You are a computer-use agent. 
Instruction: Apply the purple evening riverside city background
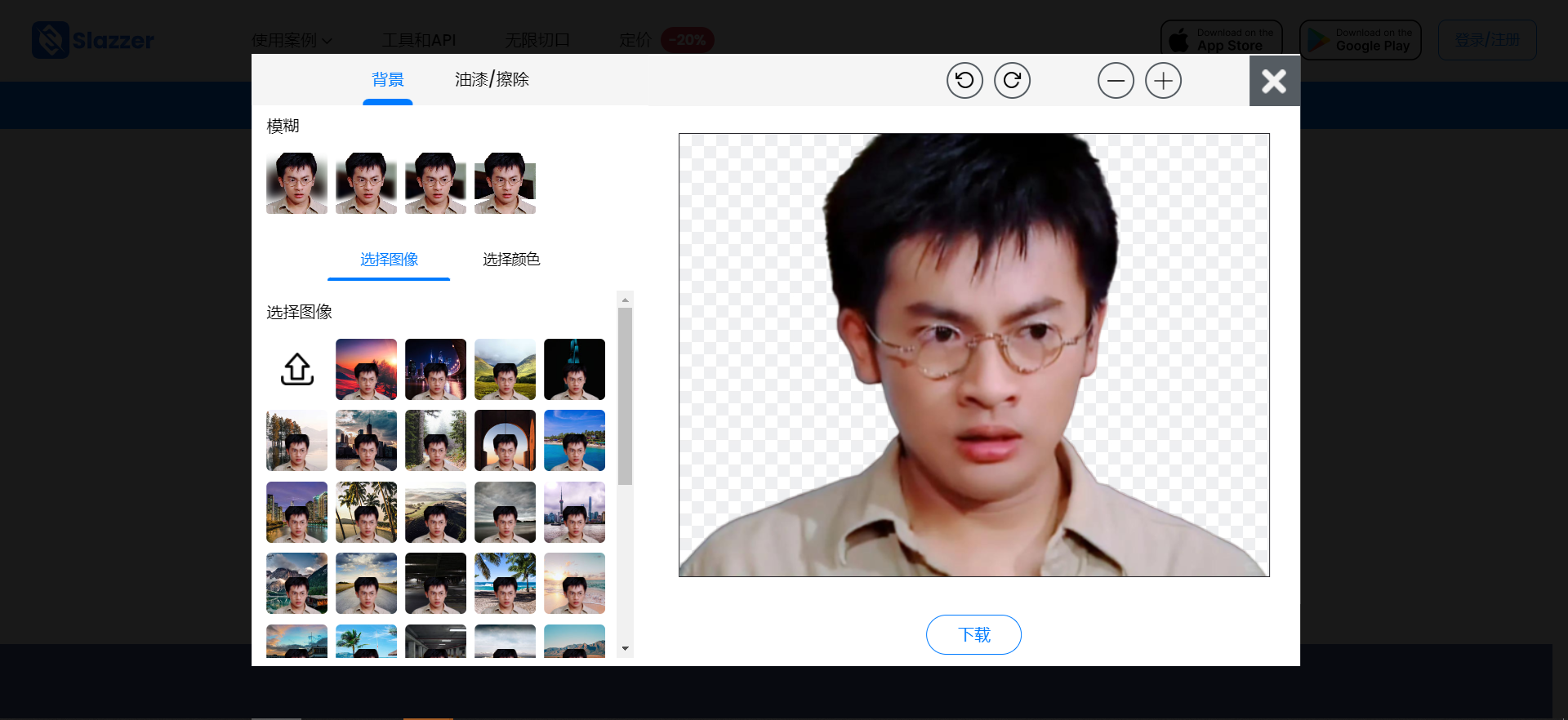(296, 512)
